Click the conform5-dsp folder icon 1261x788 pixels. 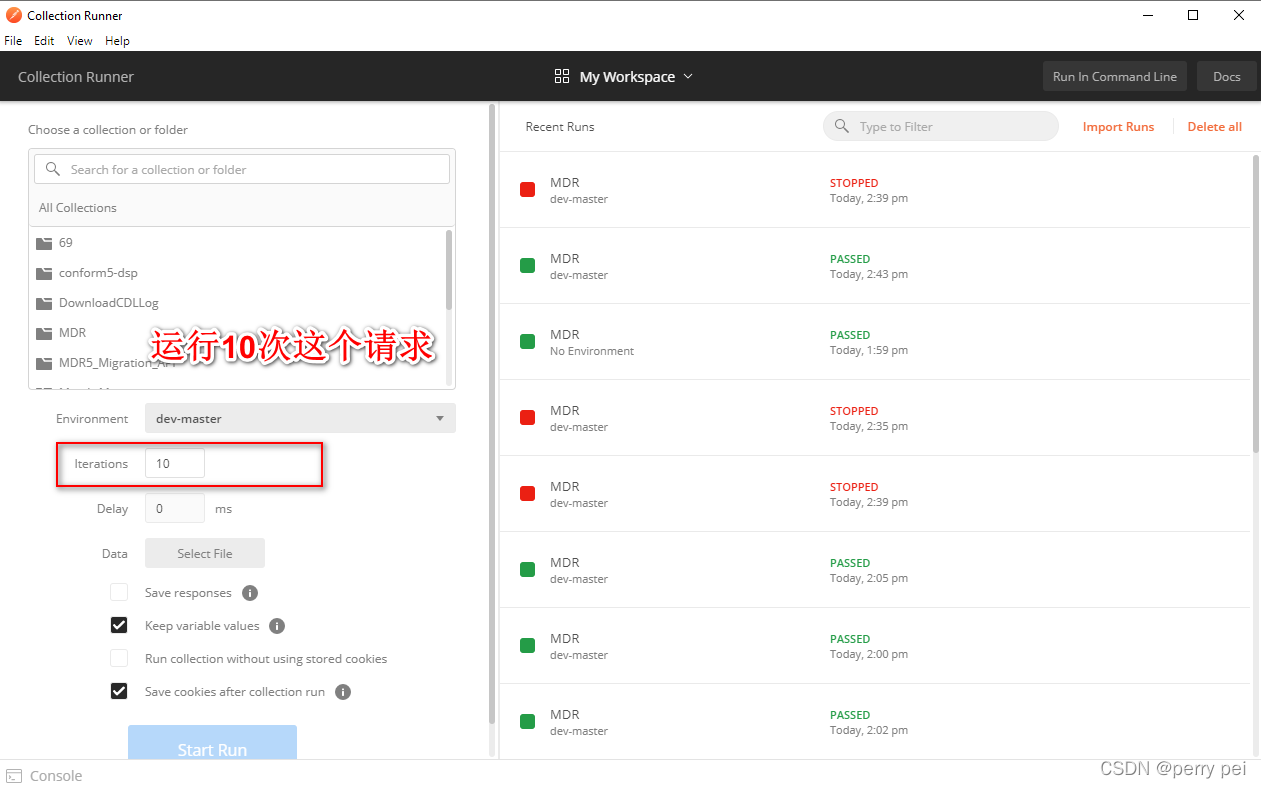[x=43, y=273]
